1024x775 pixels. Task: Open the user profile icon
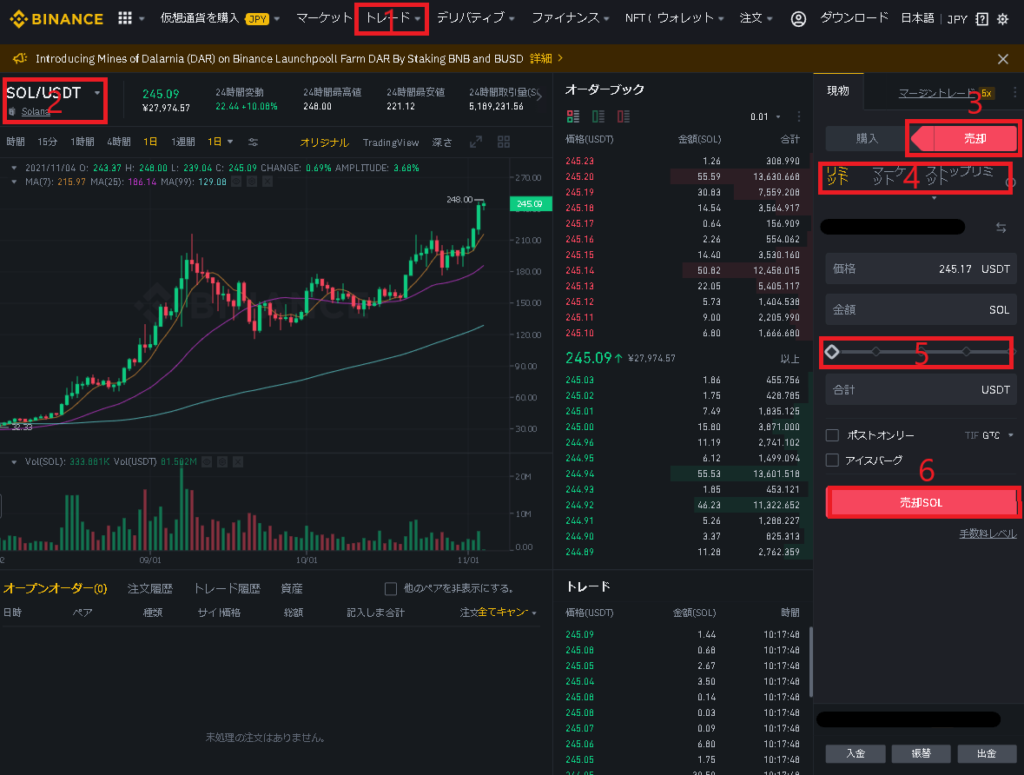pyautogui.click(x=798, y=19)
